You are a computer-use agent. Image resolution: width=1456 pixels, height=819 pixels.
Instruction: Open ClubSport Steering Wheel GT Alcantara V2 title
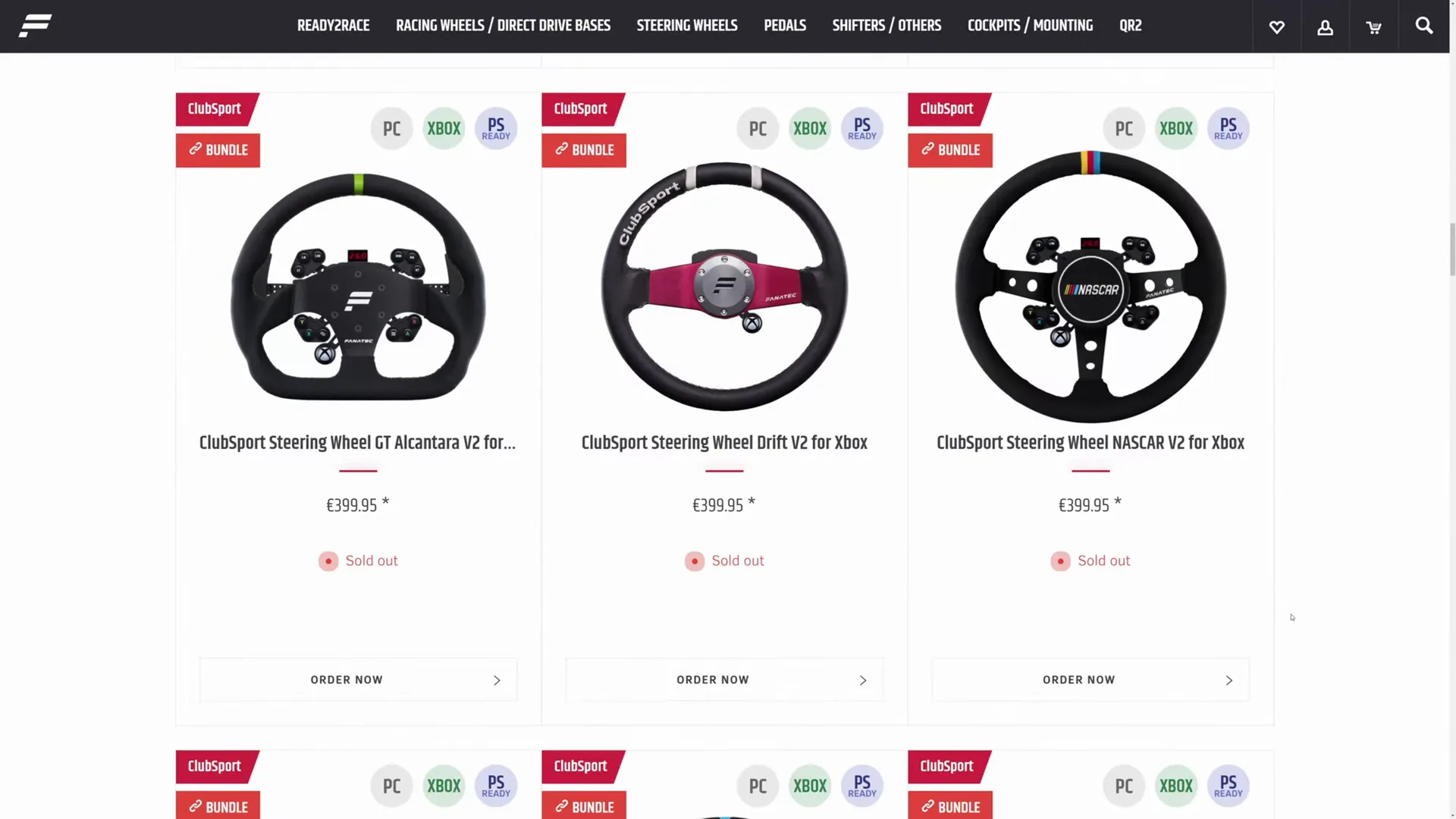[x=357, y=443]
